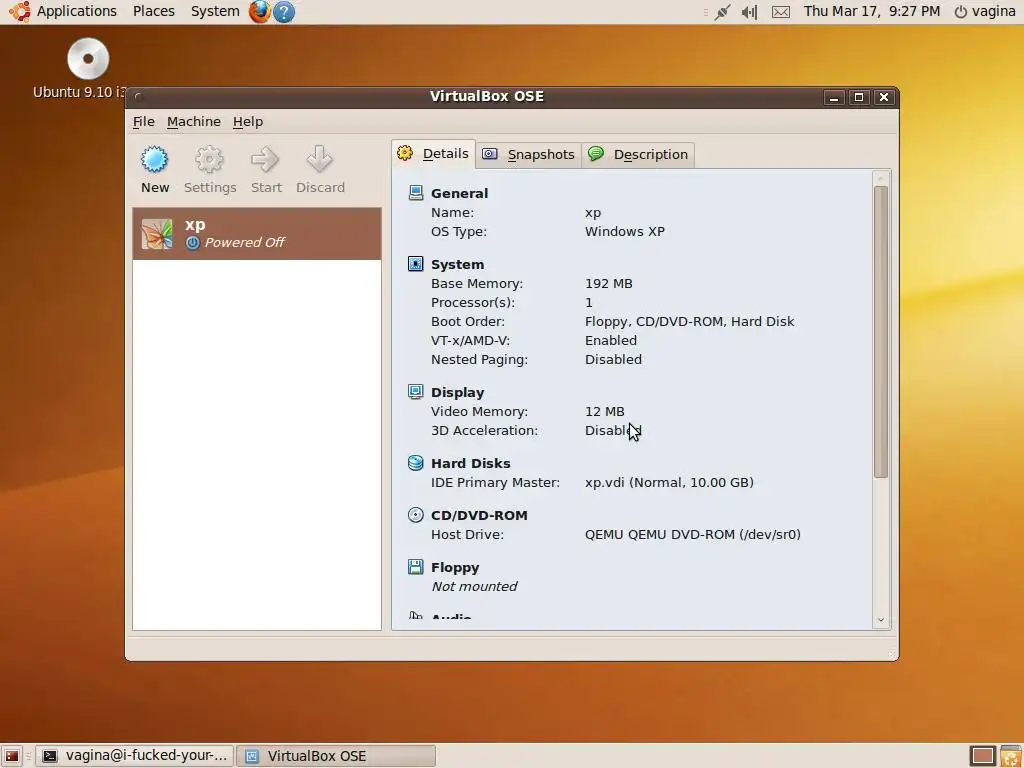
Task: Click the xp virtual machine OS icon
Action: [x=157, y=234]
